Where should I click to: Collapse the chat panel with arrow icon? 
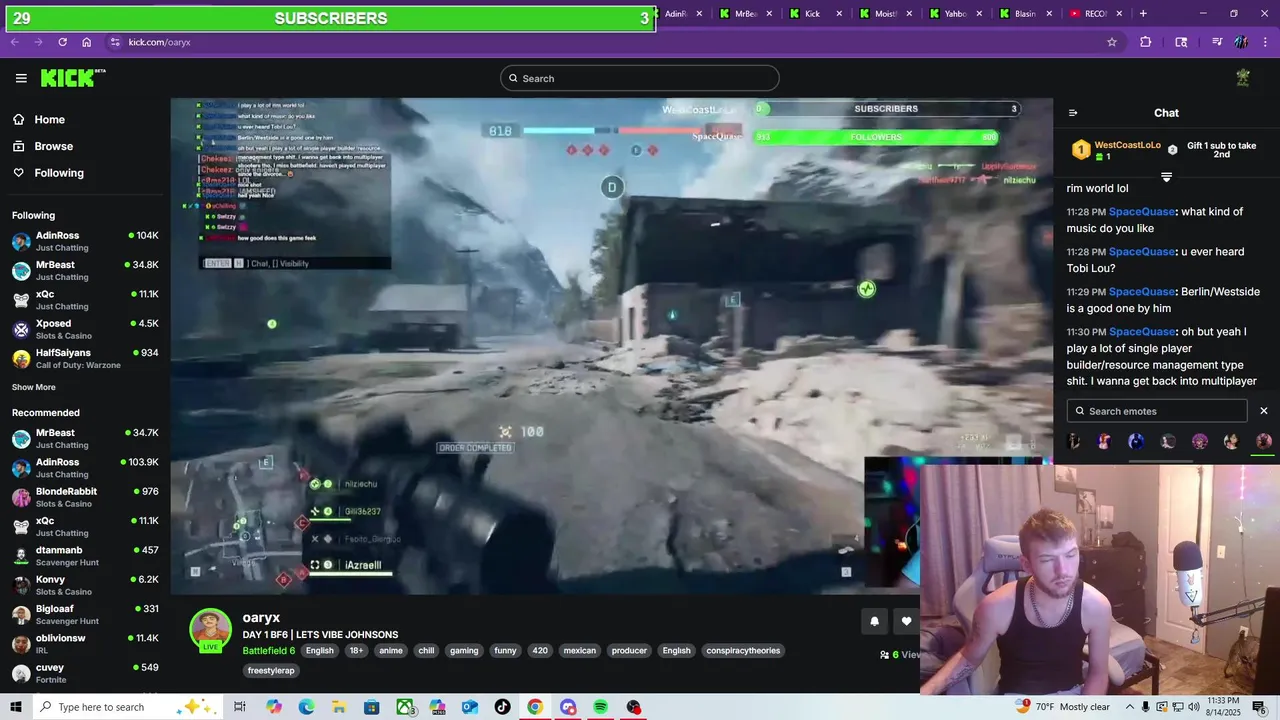coord(1073,113)
